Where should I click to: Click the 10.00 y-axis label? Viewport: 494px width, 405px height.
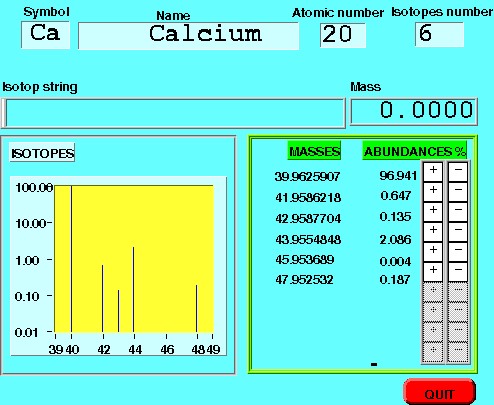[31, 223]
